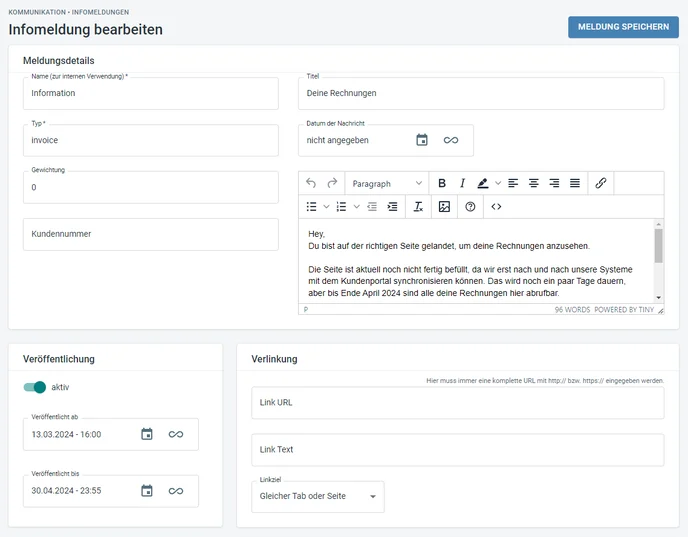Click the Link URL field

coord(458,403)
